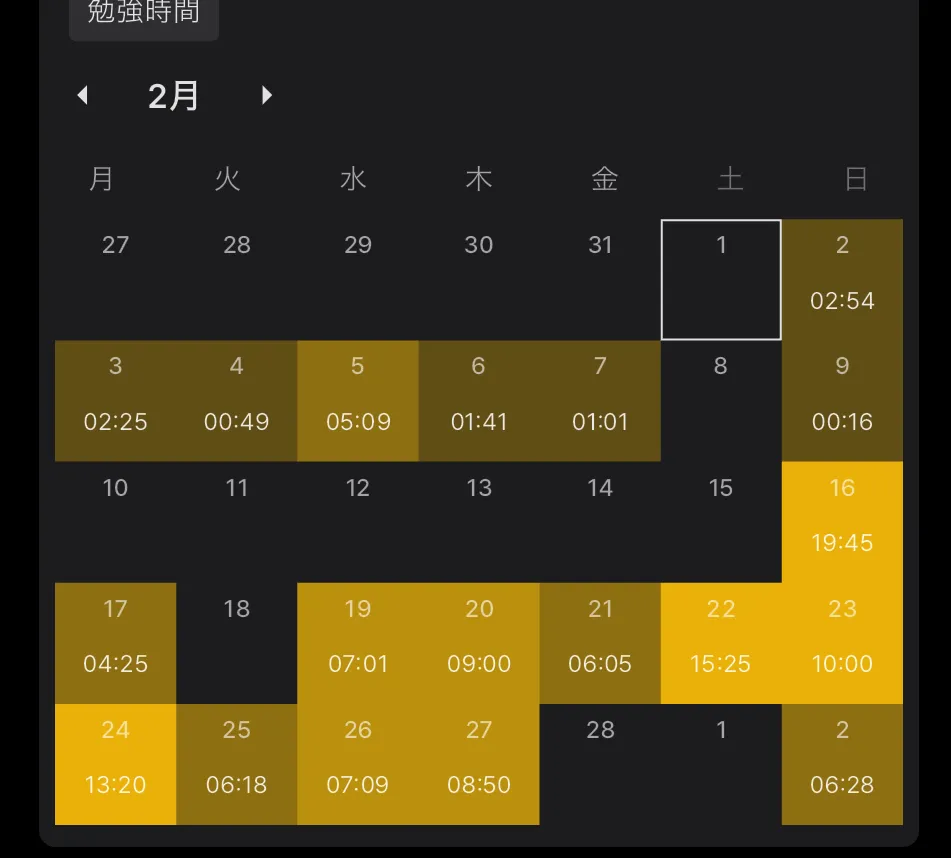Open March 2 cell with 06:28

(x=842, y=765)
